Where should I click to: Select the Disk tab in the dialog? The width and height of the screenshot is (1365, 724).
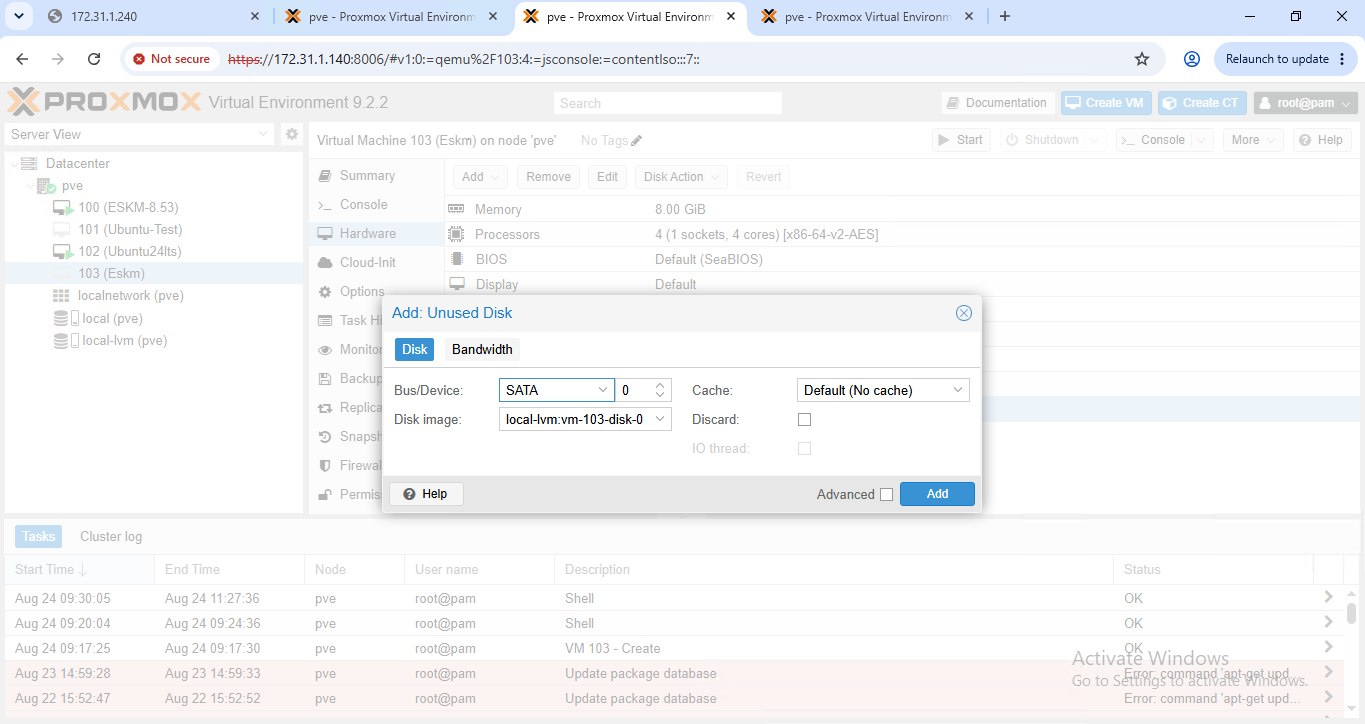415,349
